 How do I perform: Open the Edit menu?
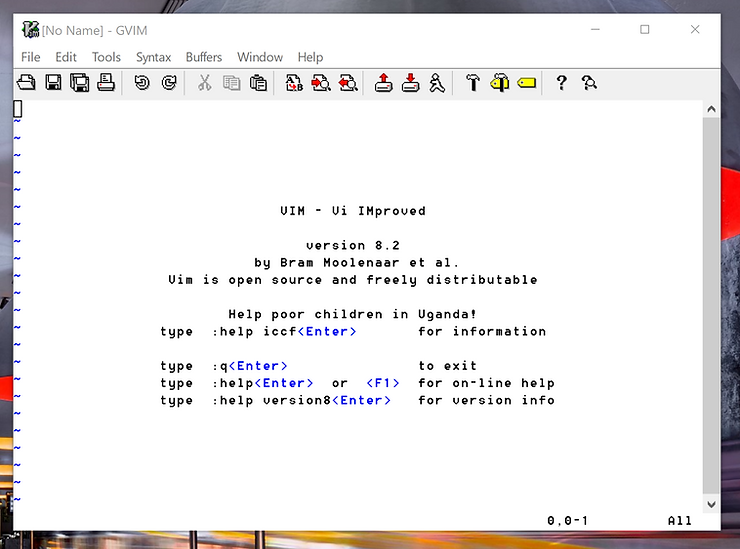click(x=66, y=57)
